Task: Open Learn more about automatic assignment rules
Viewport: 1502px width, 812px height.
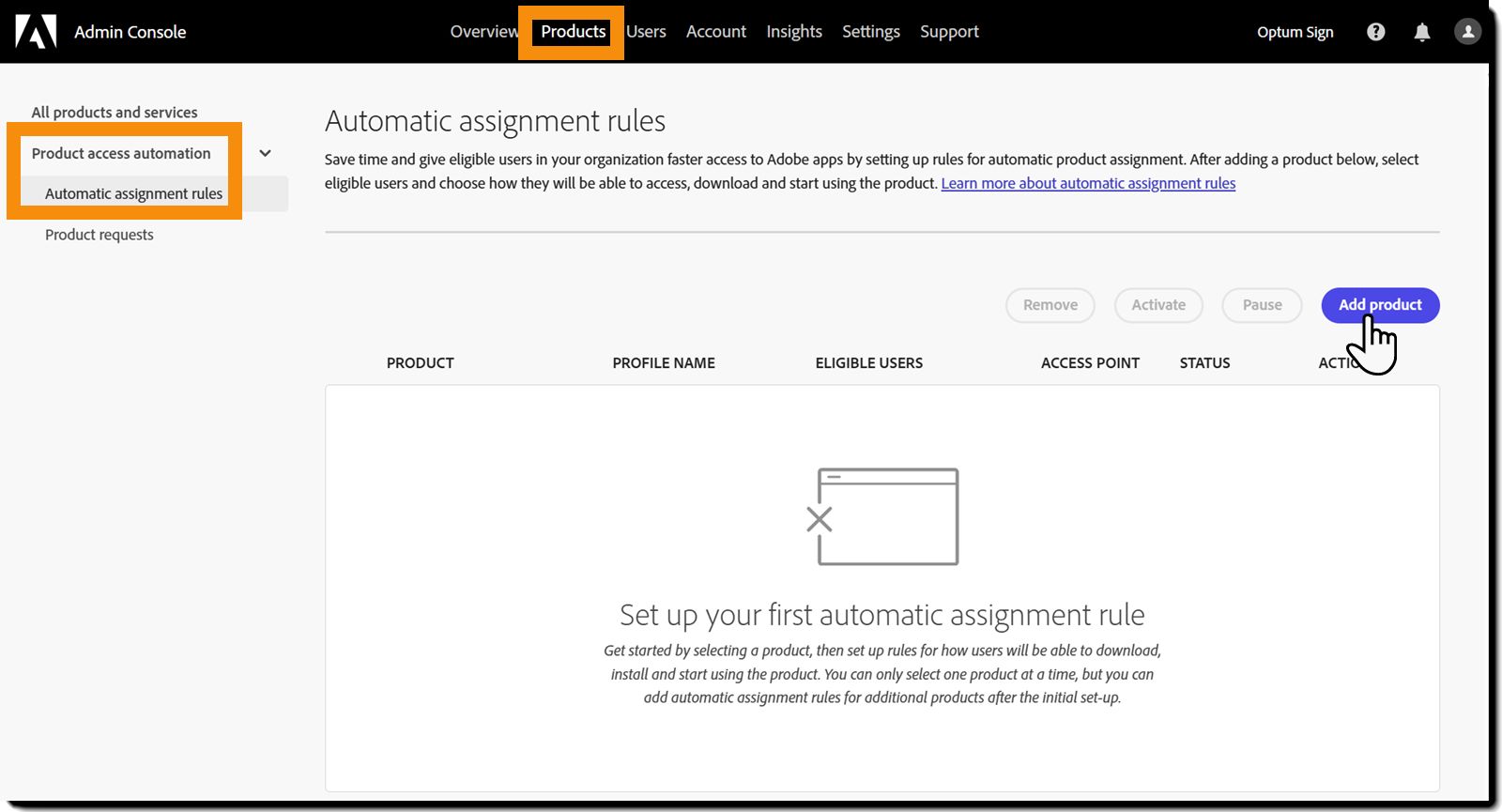Action: 1088,184
